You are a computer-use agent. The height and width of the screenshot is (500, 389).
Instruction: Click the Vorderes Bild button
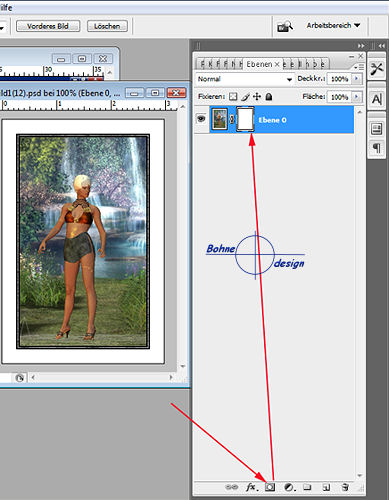pyautogui.click(x=48, y=26)
